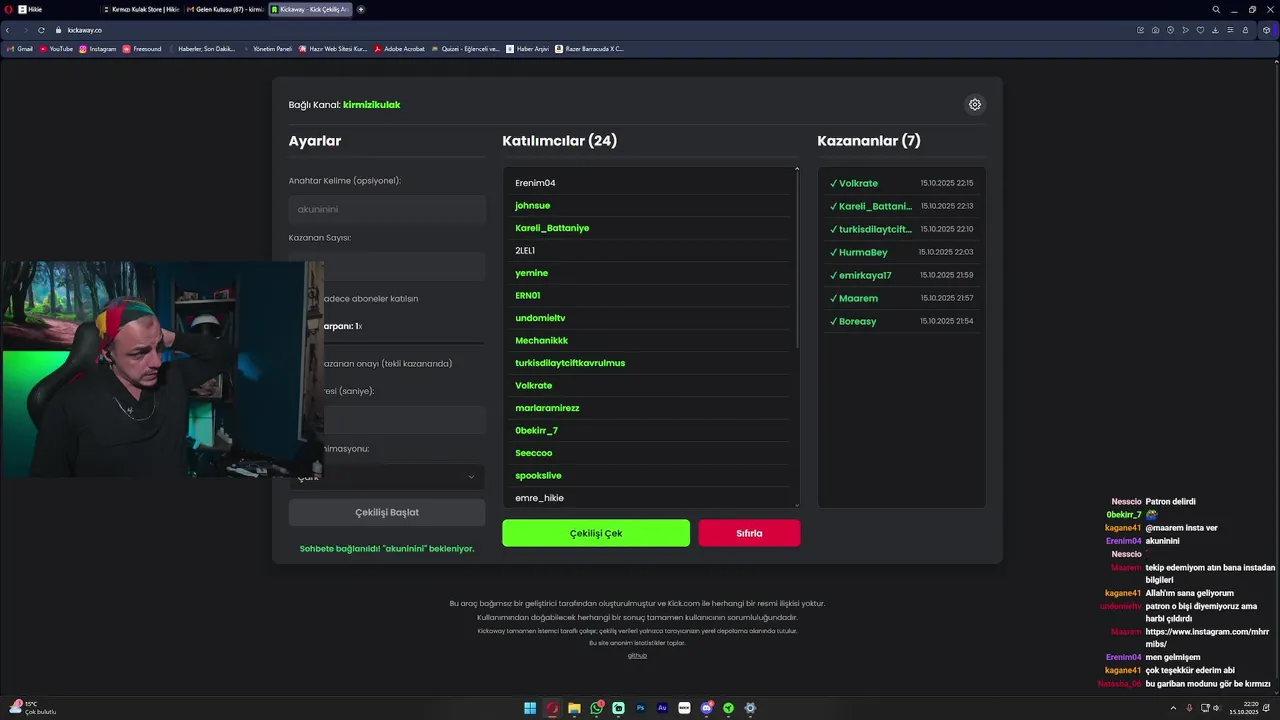Go forward with browser forward arrow
The image size is (1280, 720).
coord(24,30)
